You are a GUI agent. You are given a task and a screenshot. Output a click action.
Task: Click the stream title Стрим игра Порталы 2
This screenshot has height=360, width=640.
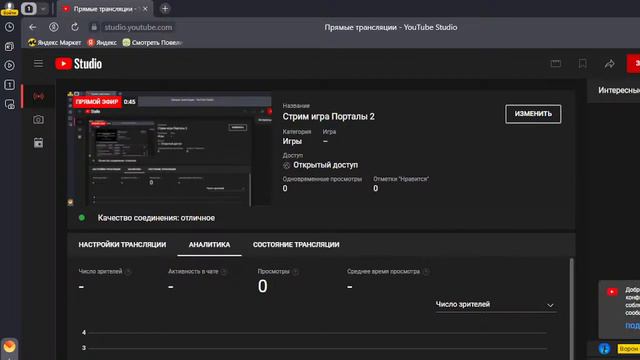point(329,117)
